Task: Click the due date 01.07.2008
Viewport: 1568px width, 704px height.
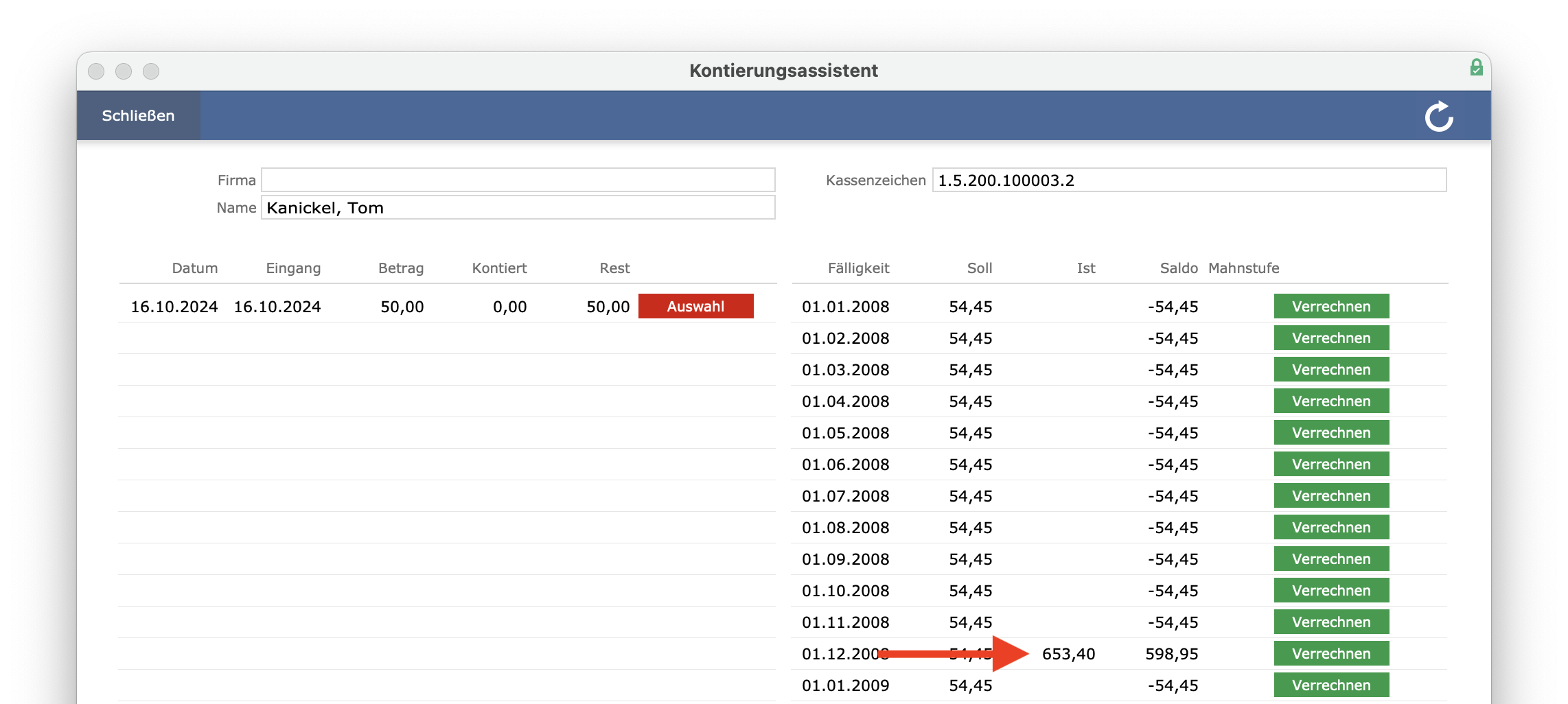Action: pyautogui.click(x=846, y=496)
